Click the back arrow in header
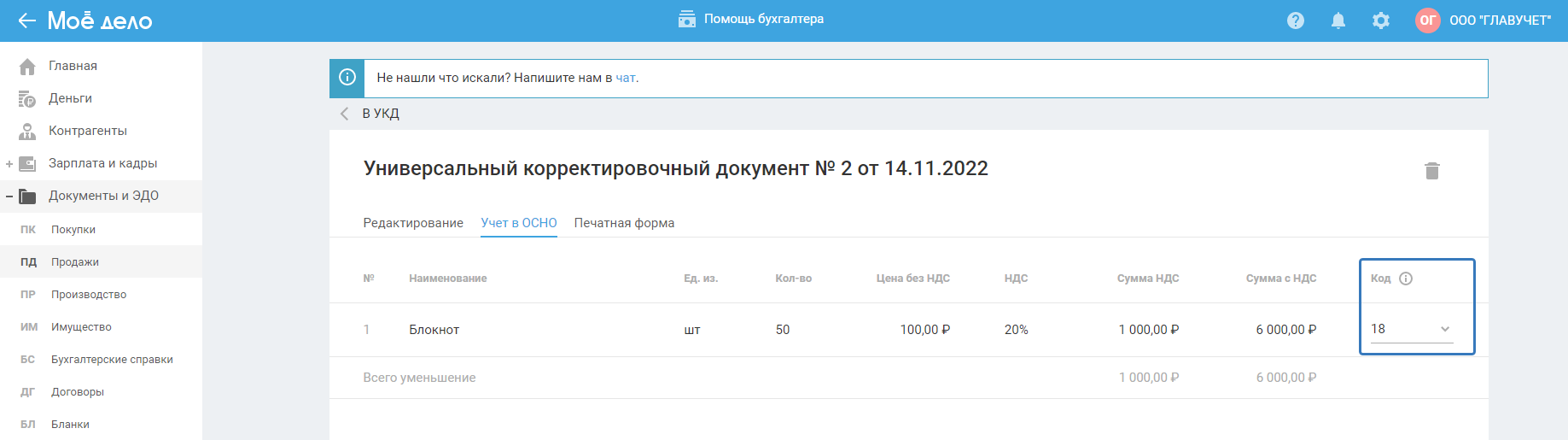1568x440 pixels. point(26,21)
